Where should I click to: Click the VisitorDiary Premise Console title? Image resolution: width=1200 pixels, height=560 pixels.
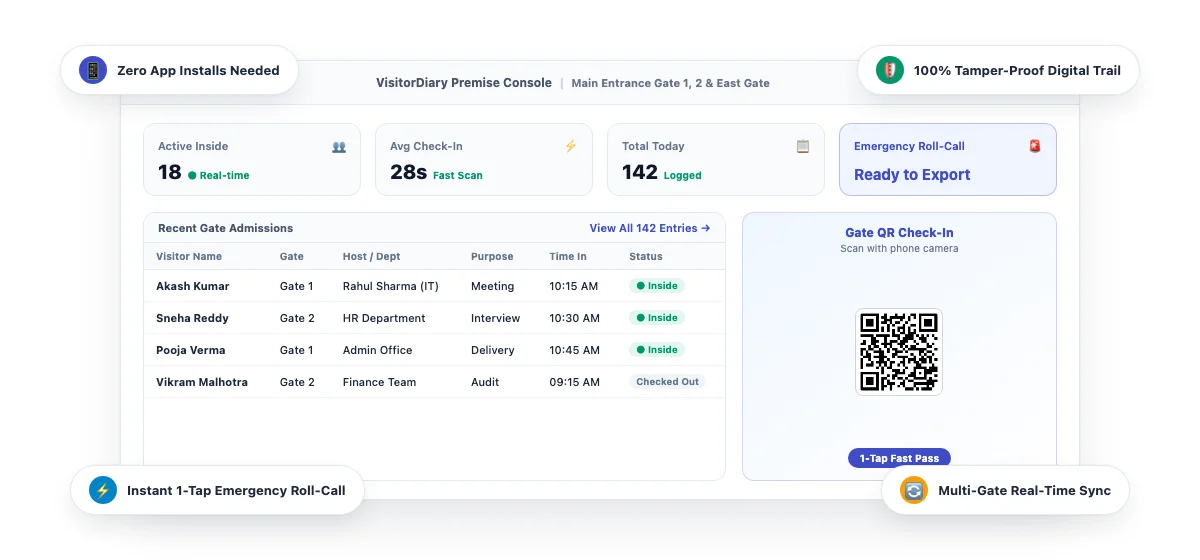[x=464, y=83]
